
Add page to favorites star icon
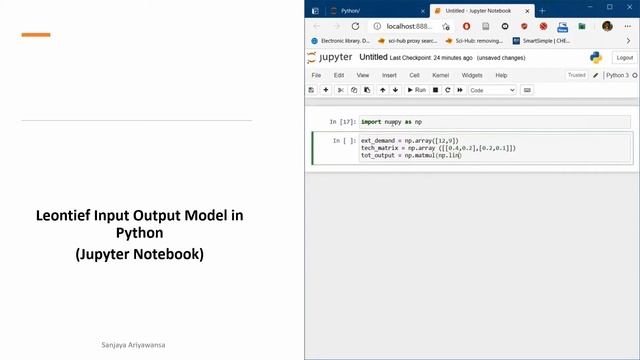446,27
